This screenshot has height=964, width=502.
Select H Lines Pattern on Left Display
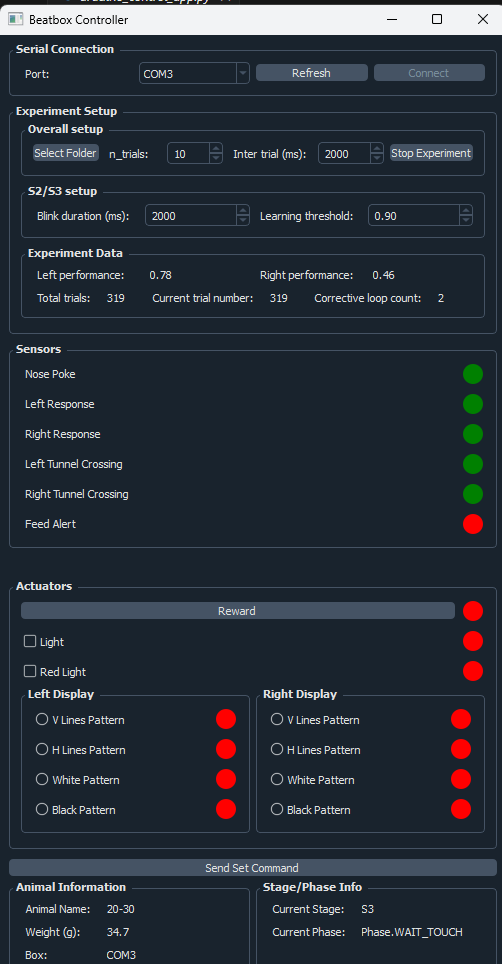[42, 749]
